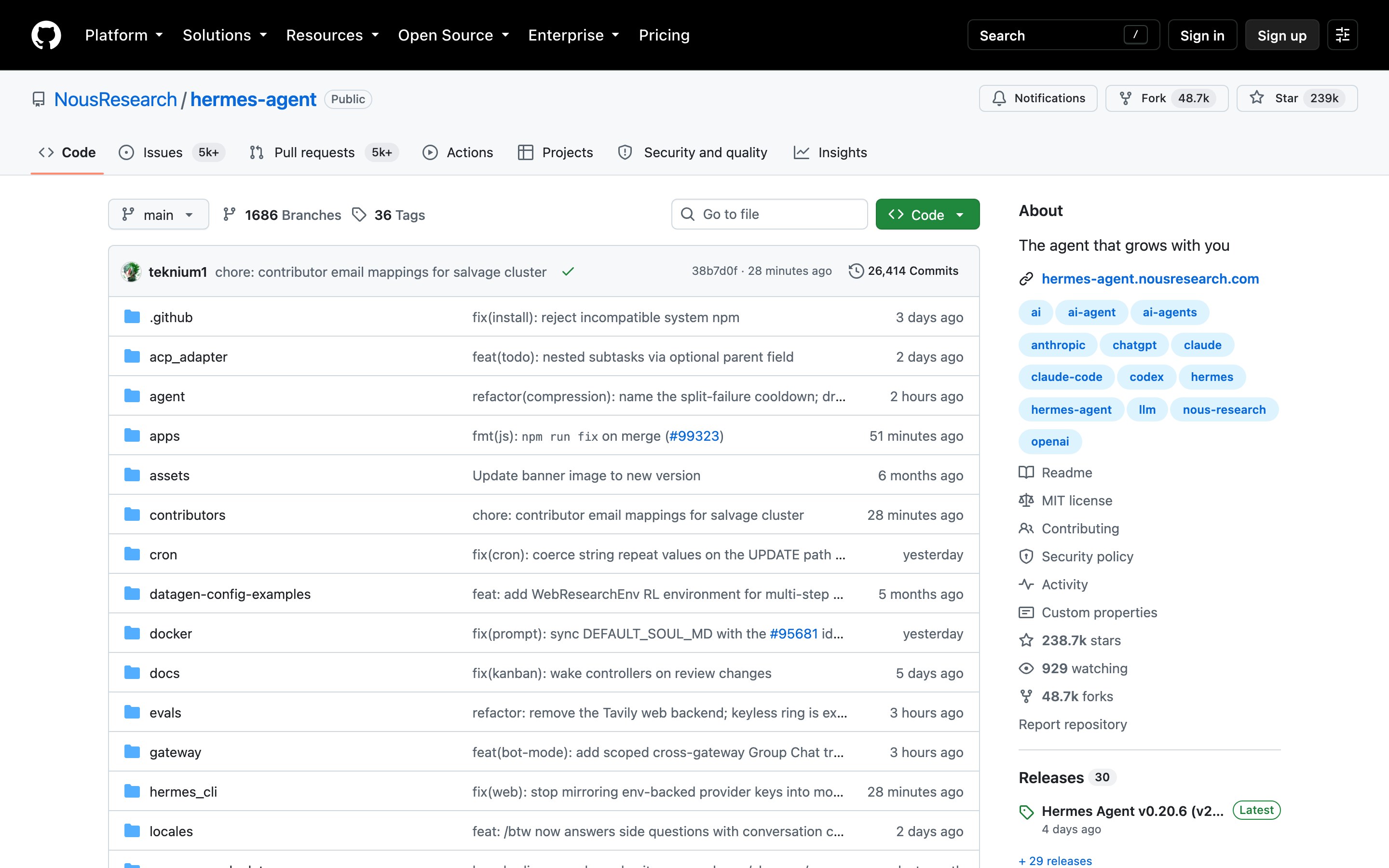Select the claude-code topic tag
Screen dimensions: 1389x868
pos(1066,377)
